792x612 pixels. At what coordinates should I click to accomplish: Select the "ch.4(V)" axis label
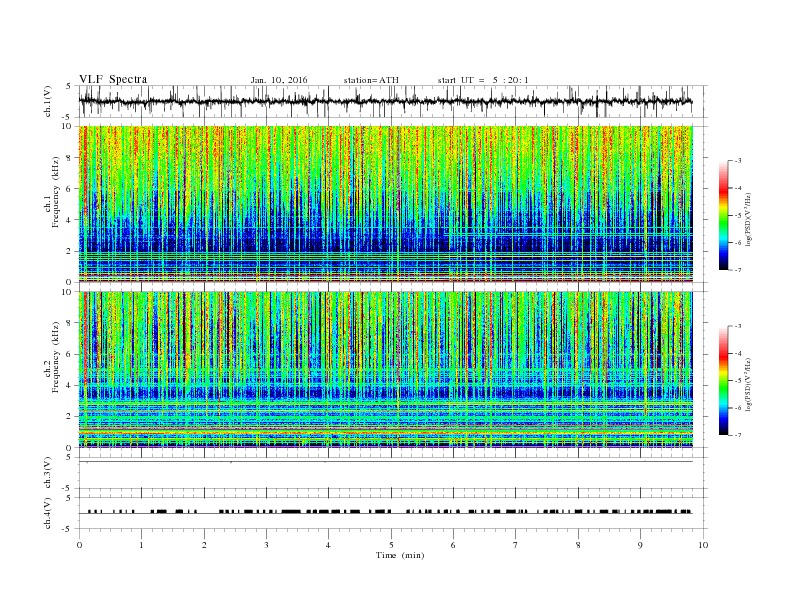tap(48, 513)
